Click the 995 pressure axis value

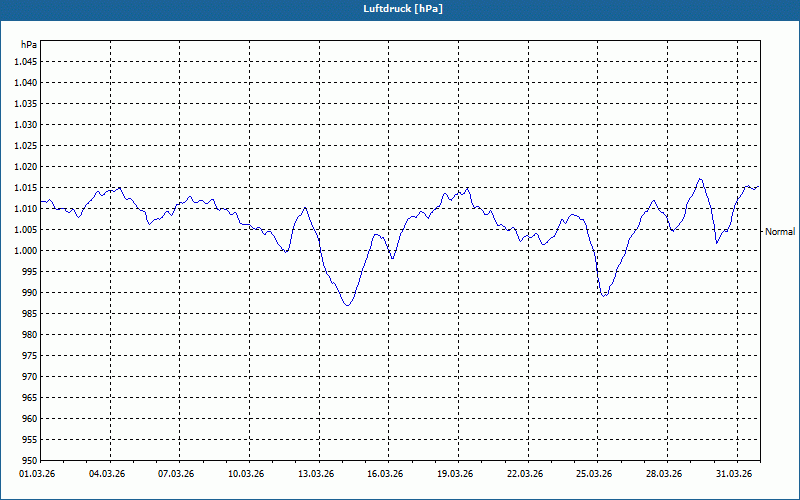(x=30, y=271)
